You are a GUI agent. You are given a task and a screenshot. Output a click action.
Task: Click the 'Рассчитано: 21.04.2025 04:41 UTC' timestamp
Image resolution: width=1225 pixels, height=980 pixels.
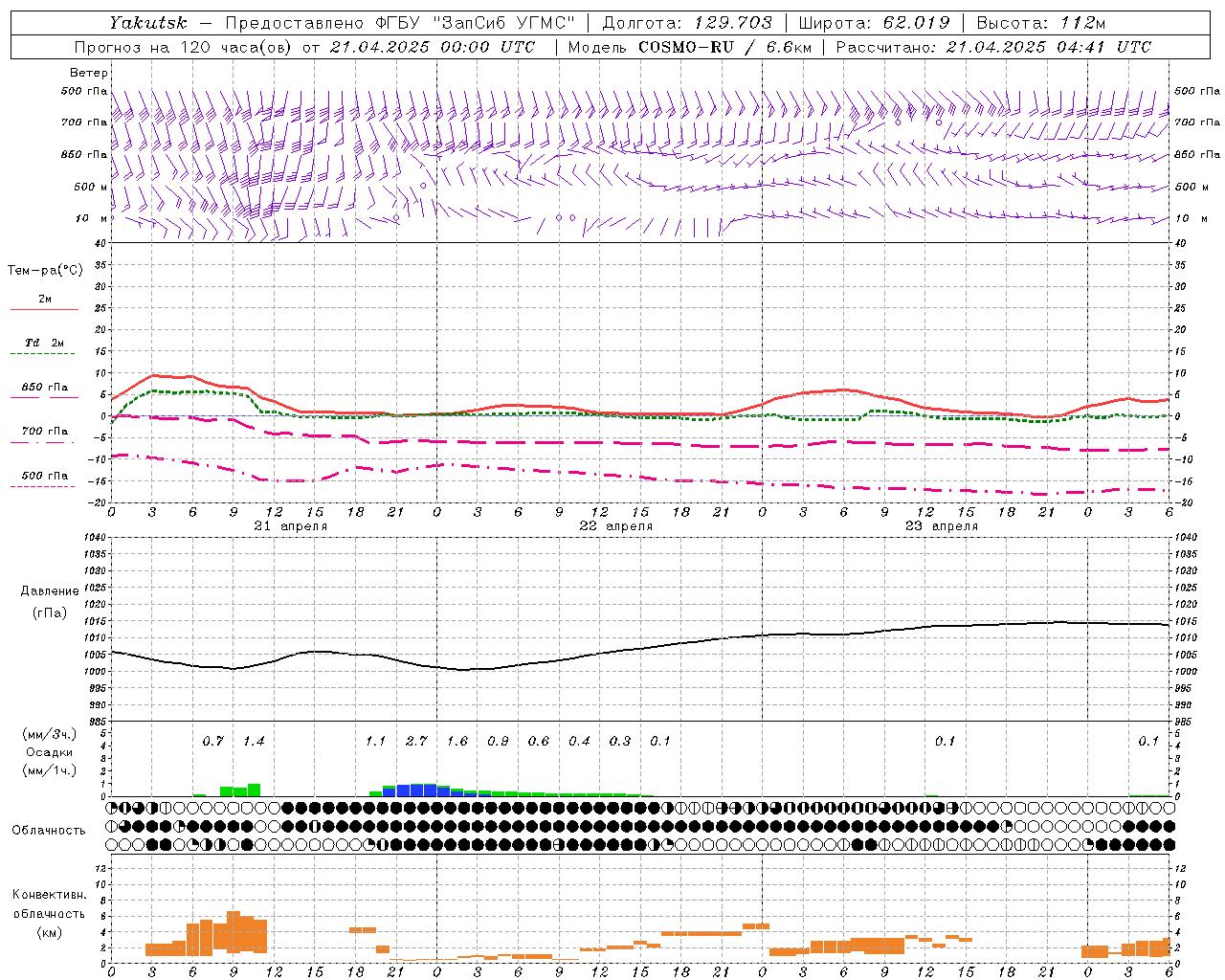[993, 47]
